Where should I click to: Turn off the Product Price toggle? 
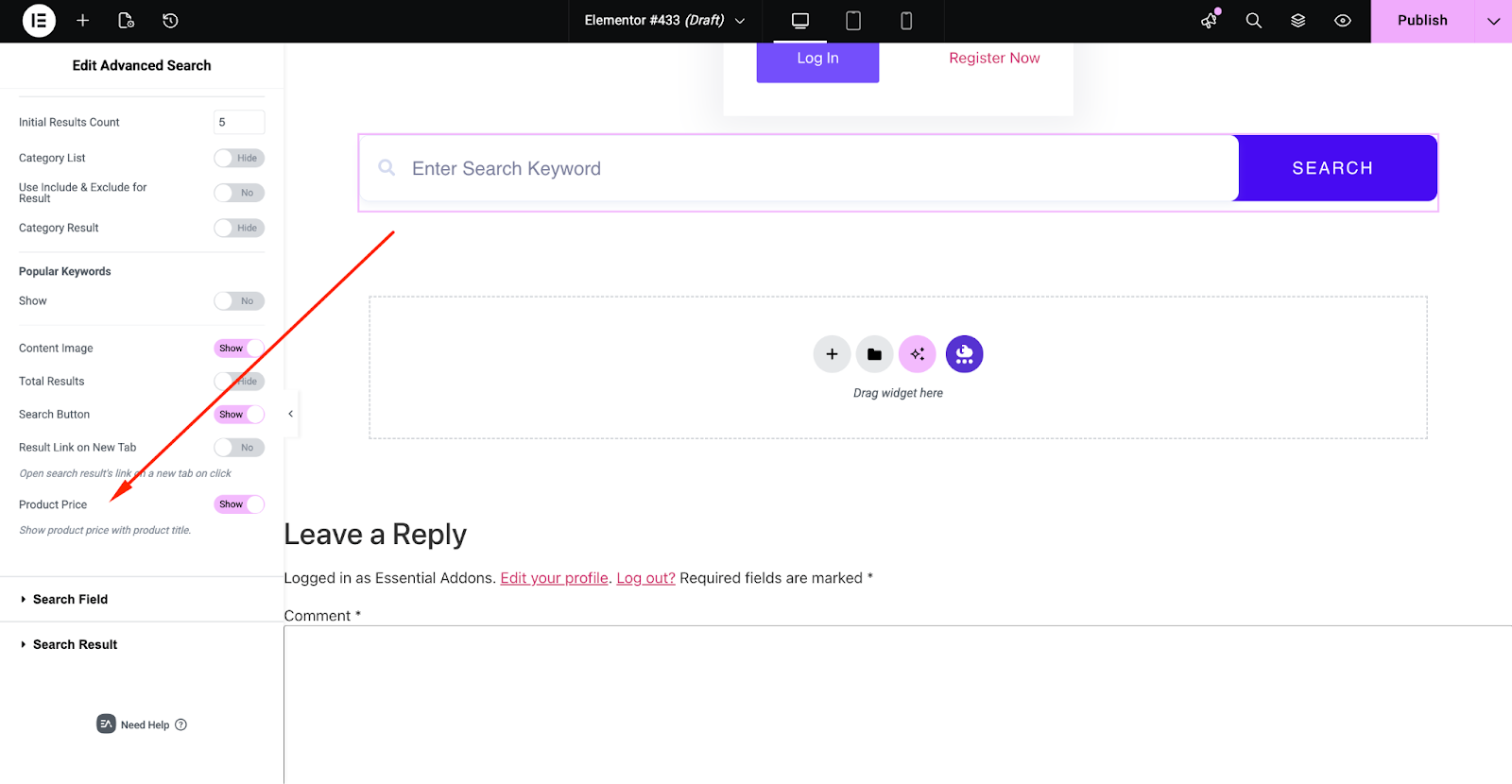tap(238, 504)
